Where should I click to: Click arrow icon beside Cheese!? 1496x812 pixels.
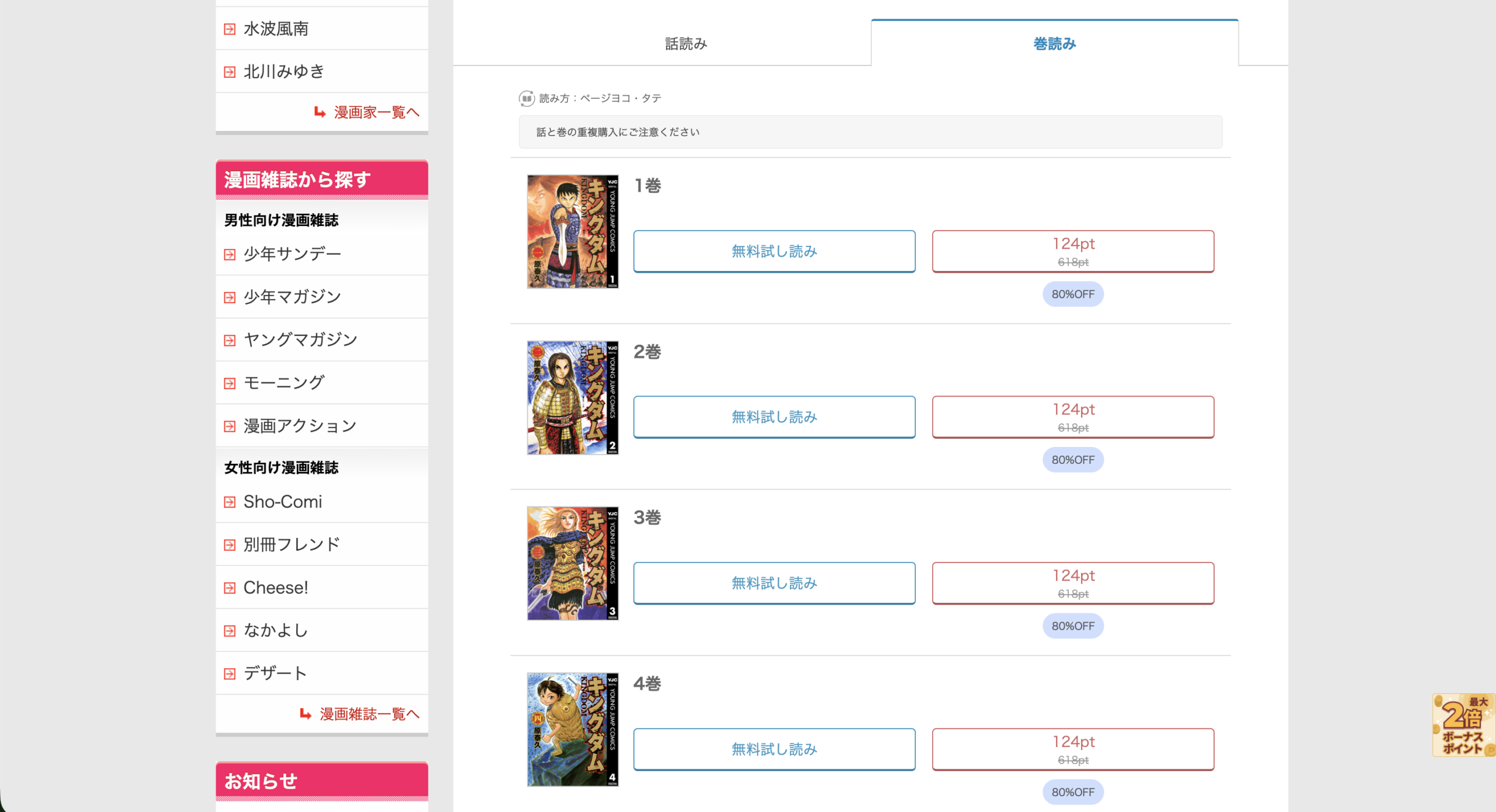(x=230, y=588)
